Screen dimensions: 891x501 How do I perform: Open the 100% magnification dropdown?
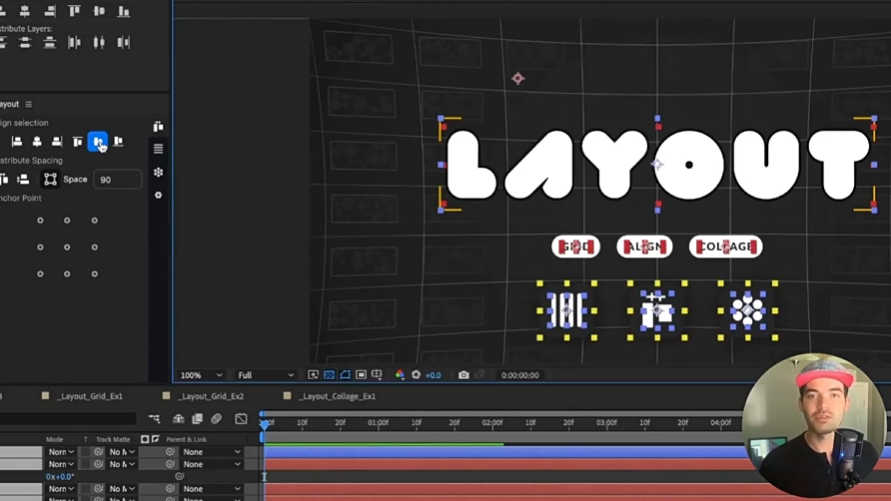[201, 375]
